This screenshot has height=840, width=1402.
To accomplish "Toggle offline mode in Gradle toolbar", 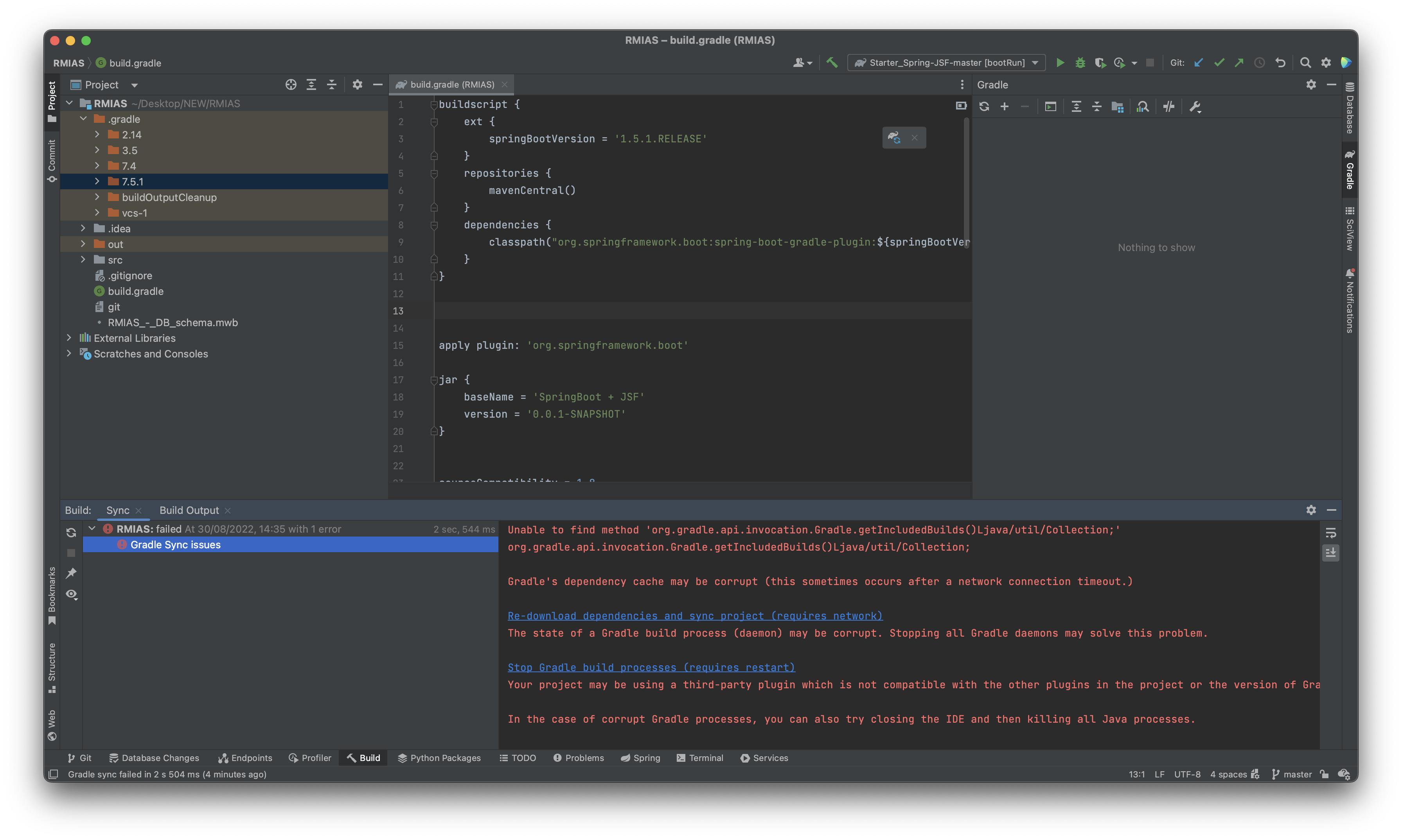I will click(1169, 106).
